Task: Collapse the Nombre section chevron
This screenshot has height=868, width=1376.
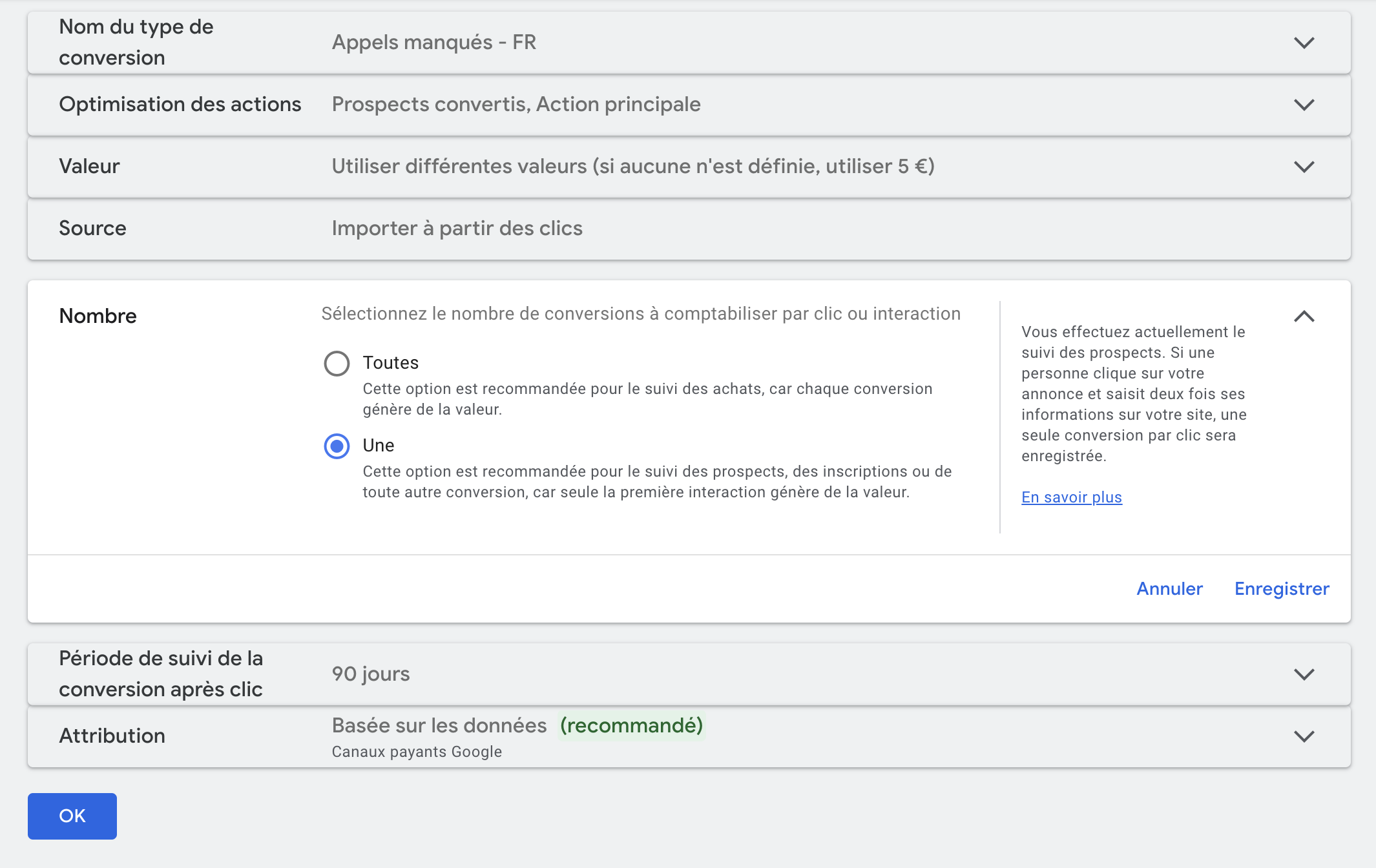Action: [x=1304, y=316]
